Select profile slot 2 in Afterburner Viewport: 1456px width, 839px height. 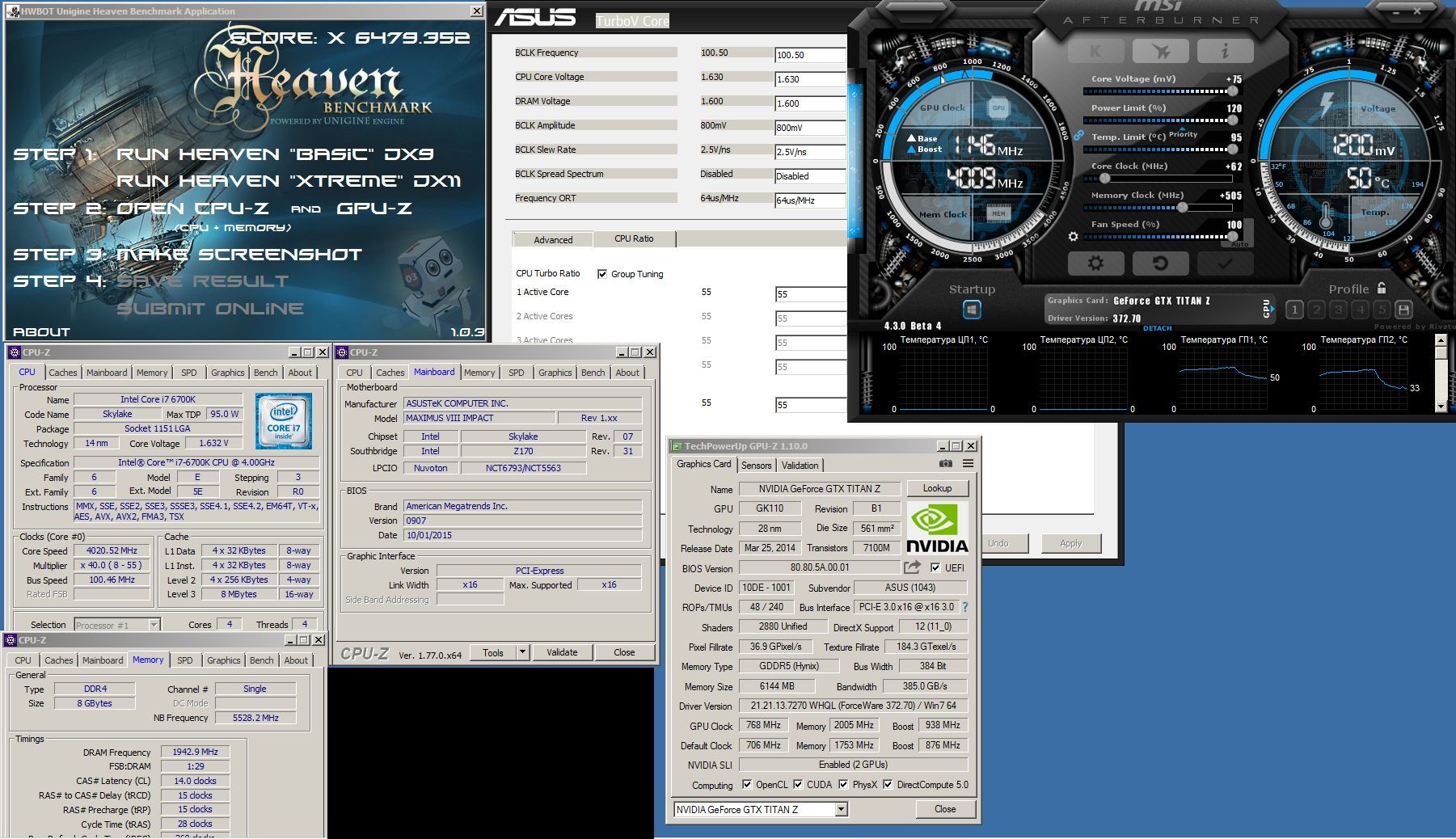point(1316,310)
